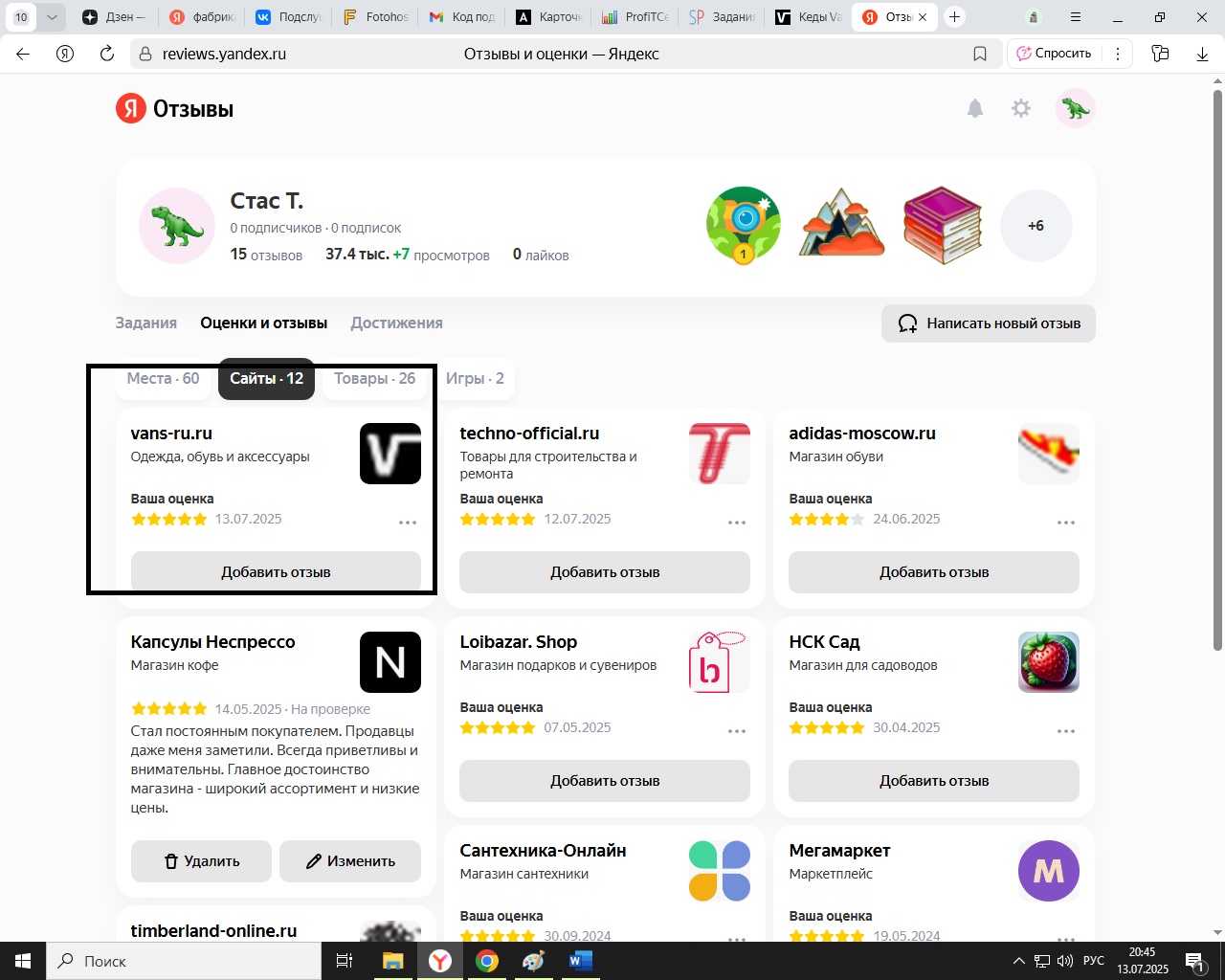This screenshot has width=1225, height=980.
Task: Open more options for adidas-moscow.ru rating
Action: coord(1066,523)
